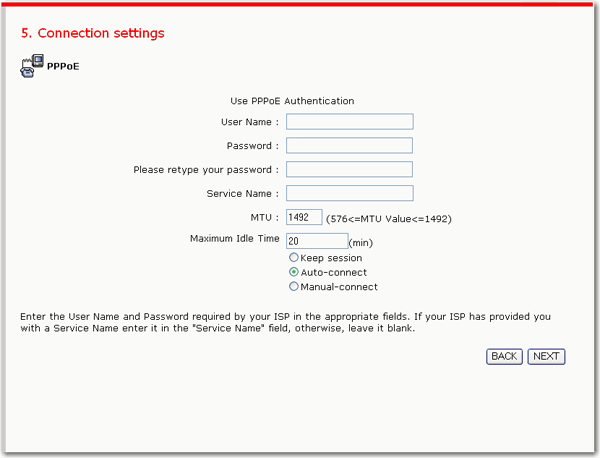The image size is (600, 458).
Task: Click the PPPoE modem and phone icon
Action: point(32,66)
